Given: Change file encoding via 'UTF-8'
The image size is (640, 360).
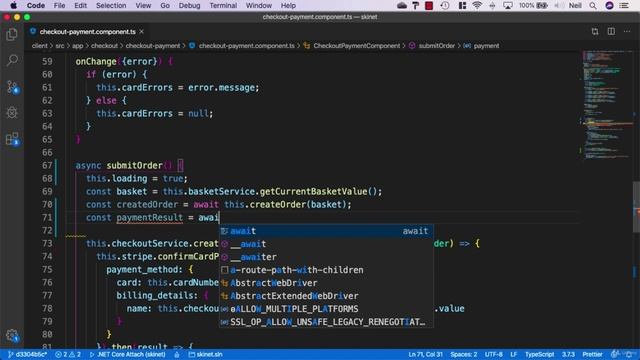Looking at the screenshot, I should click(493, 354).
